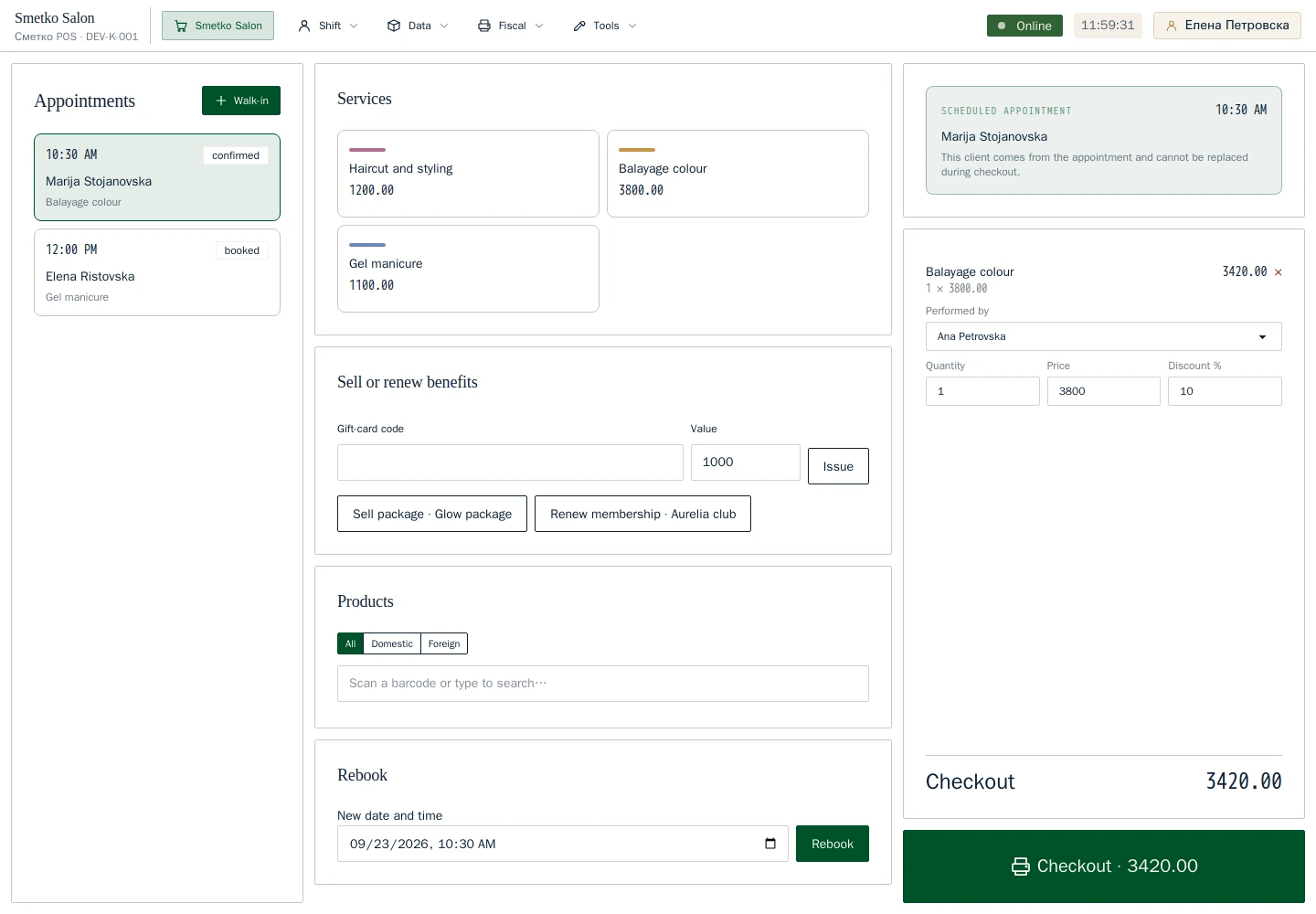Click the 'confirmed' status badge
Viewport: 1316px width, 914px height.
point(236,155)
